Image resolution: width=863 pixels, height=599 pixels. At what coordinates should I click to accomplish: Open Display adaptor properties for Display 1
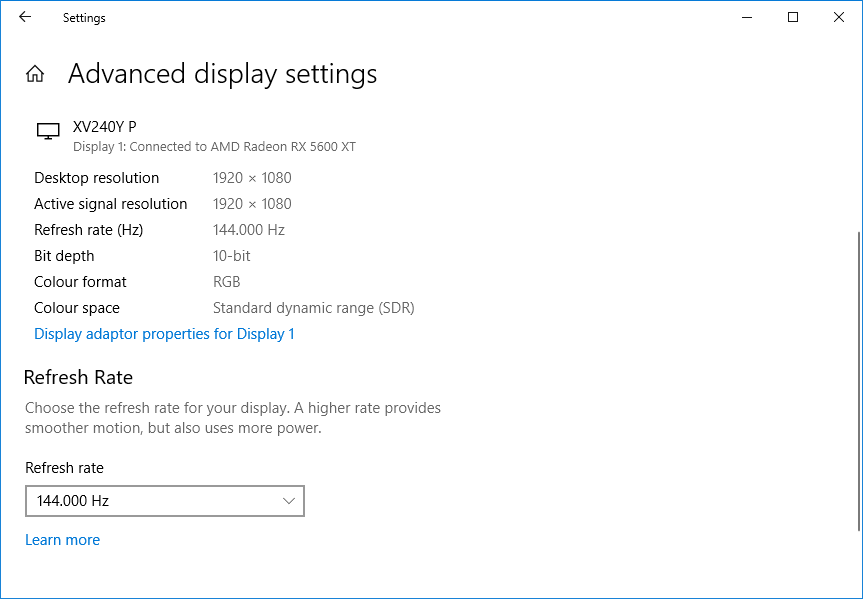point(164,334)
